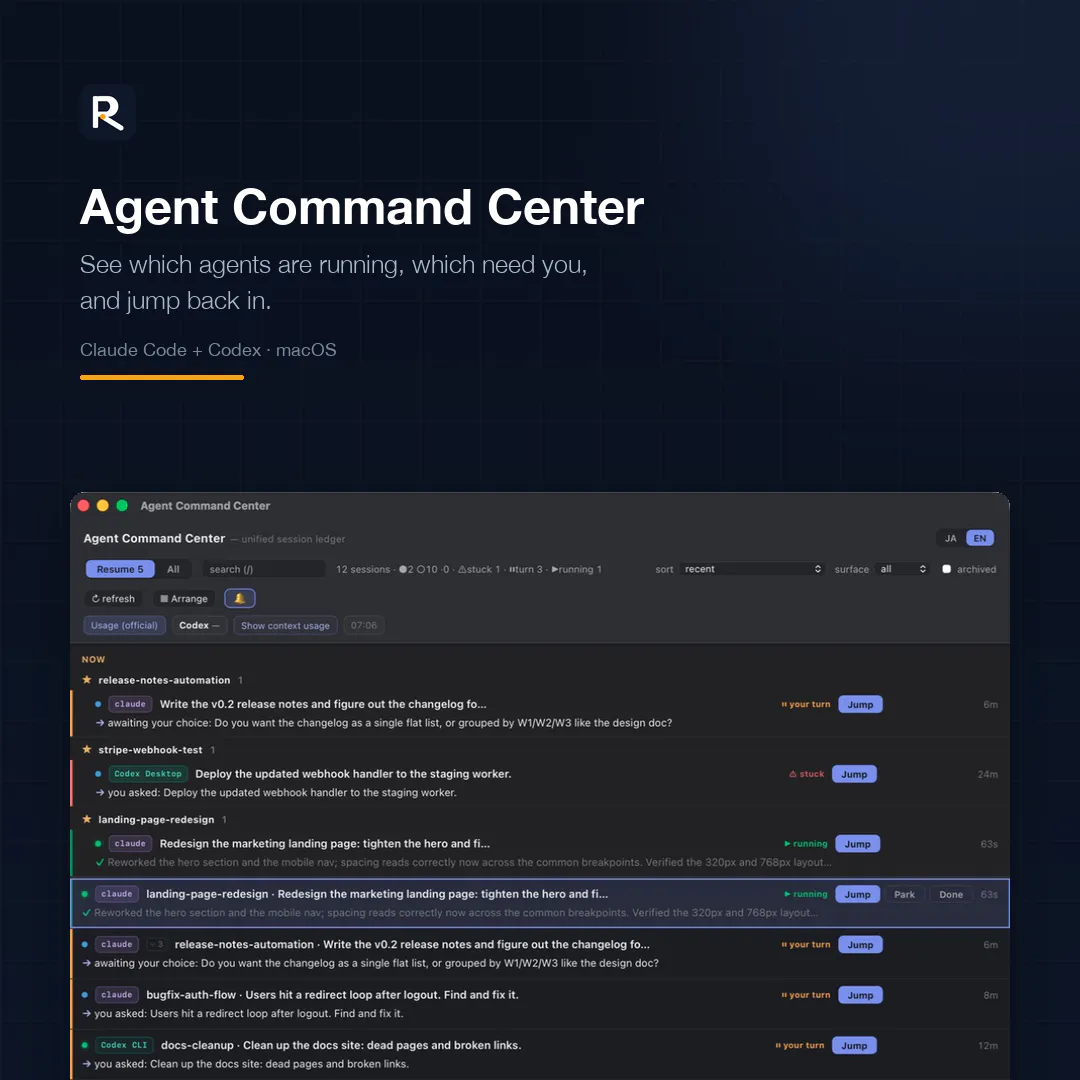The width and height of the screenshot is (1080, 1080).
Task: Click the 8m elapsed time
Action: (990, 995)
